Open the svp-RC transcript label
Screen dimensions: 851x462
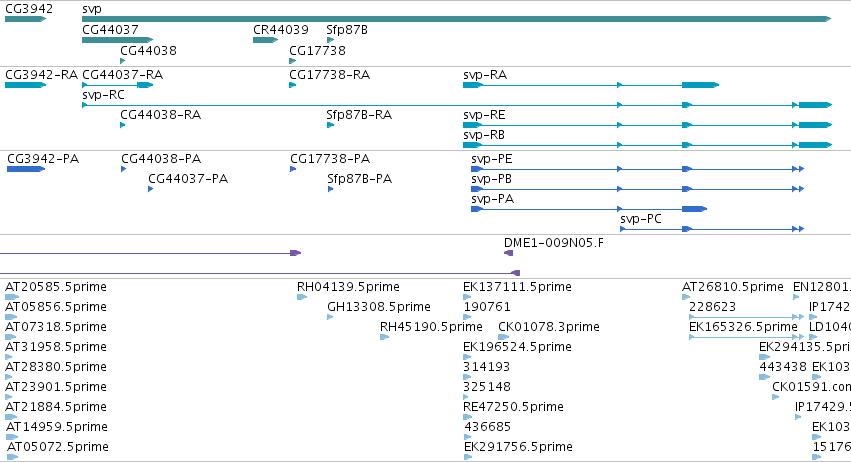[103, 95]
